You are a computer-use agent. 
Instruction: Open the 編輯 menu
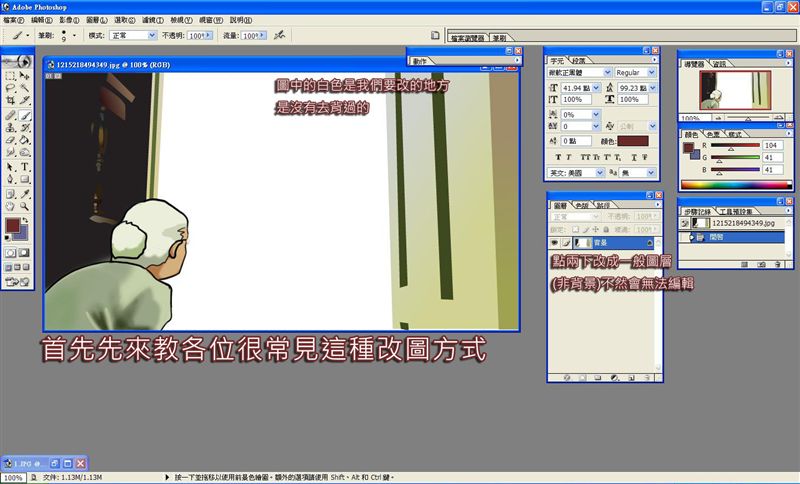pos(41,20)
